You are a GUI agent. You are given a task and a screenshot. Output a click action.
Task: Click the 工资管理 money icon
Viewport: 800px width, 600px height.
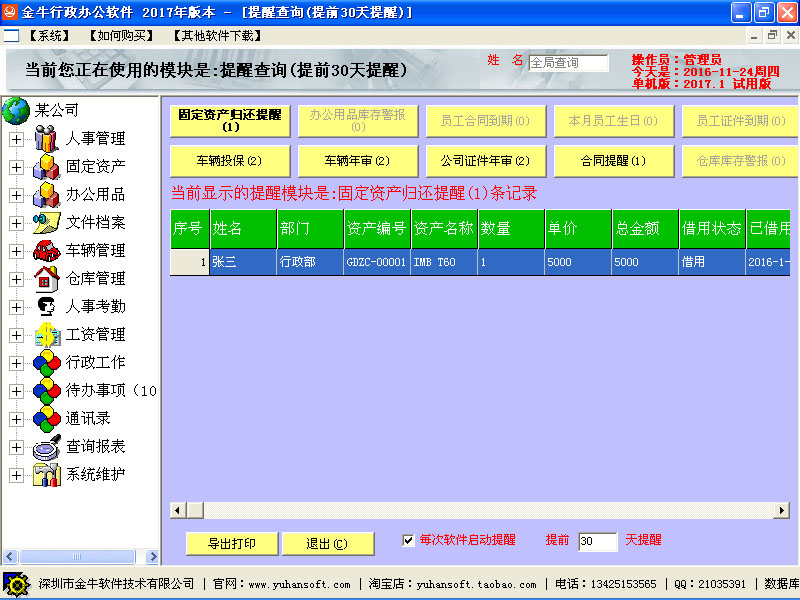point(47,334)
